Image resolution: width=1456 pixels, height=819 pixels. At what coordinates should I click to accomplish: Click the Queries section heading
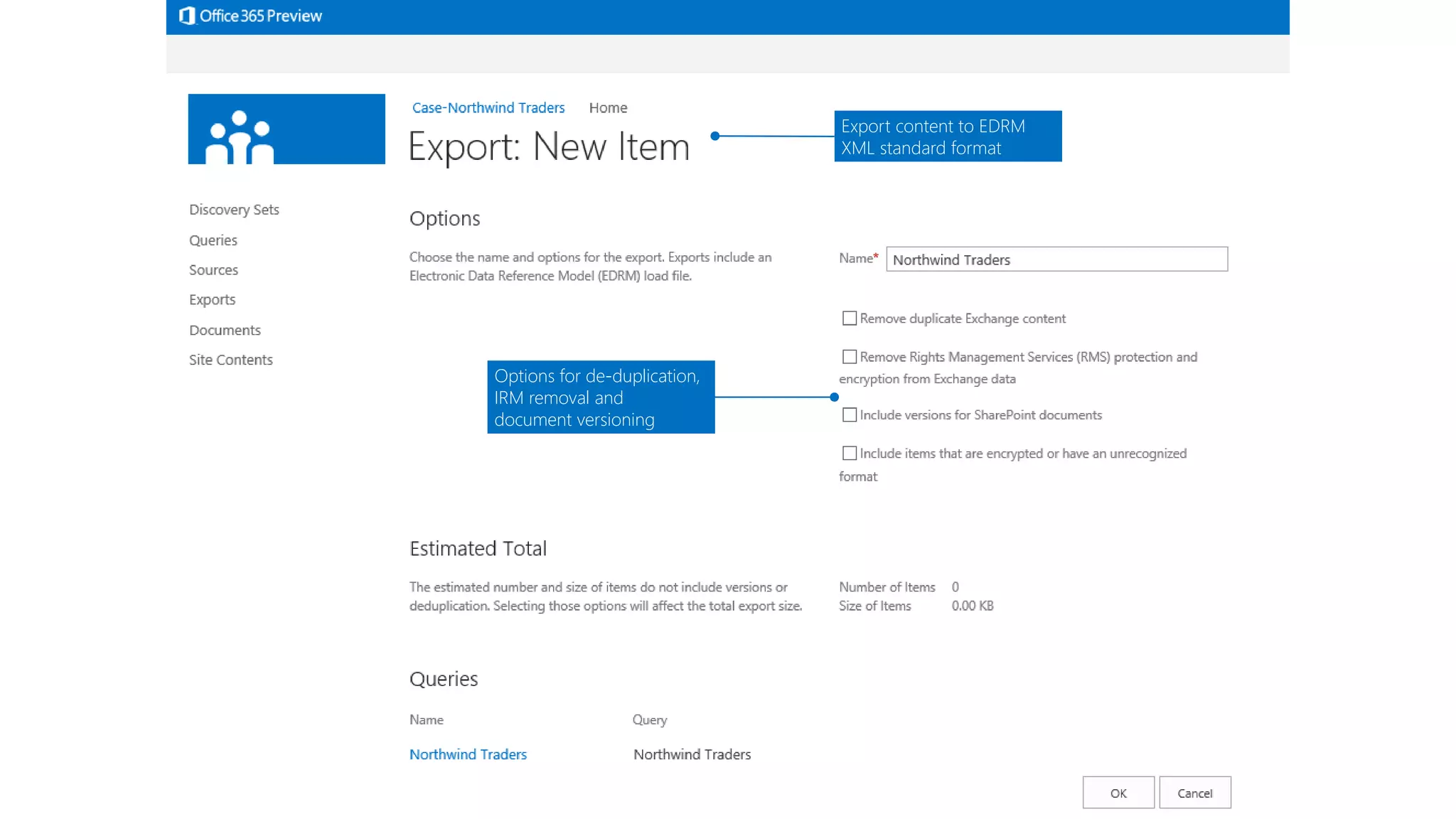click(x=444, y=679)
